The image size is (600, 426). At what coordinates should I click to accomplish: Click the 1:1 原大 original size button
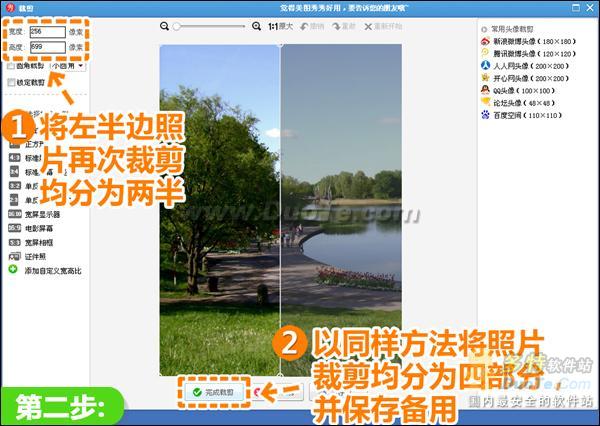click(x=280, y=26)
